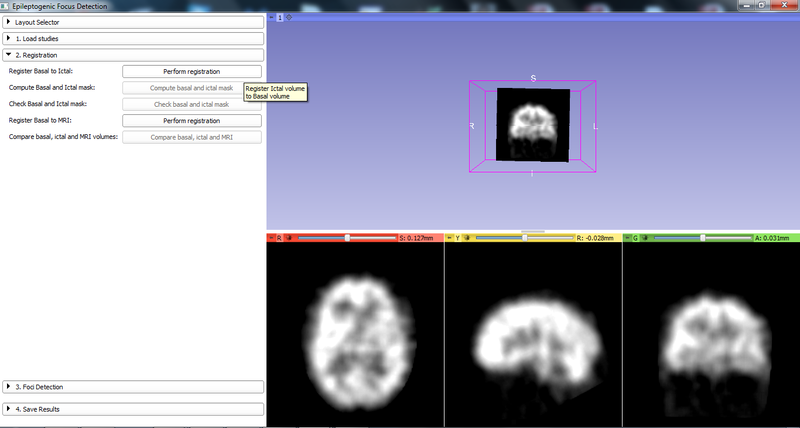Image resolution: width=800 pixels, height=428 pixels.
Task: Click the red axial slice offset slider
Action: point(346,238)
